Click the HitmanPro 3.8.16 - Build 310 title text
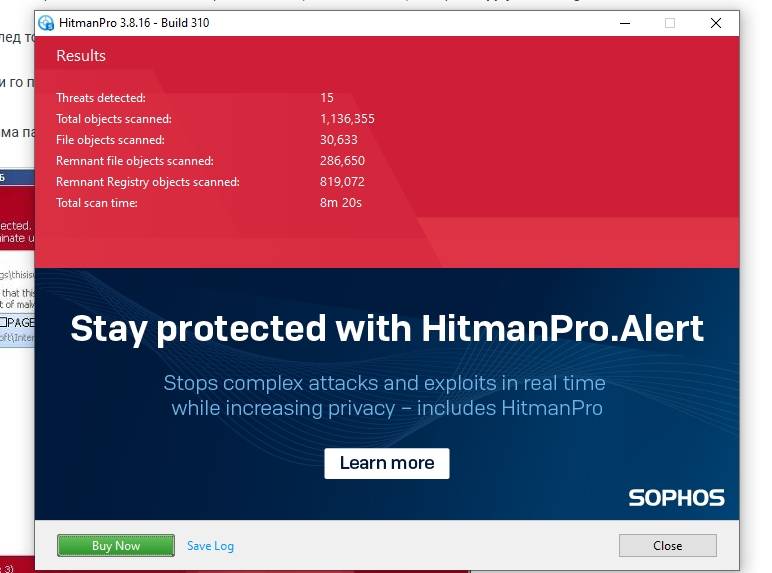The height and width of the screenshot is (573, 772). 134,23
